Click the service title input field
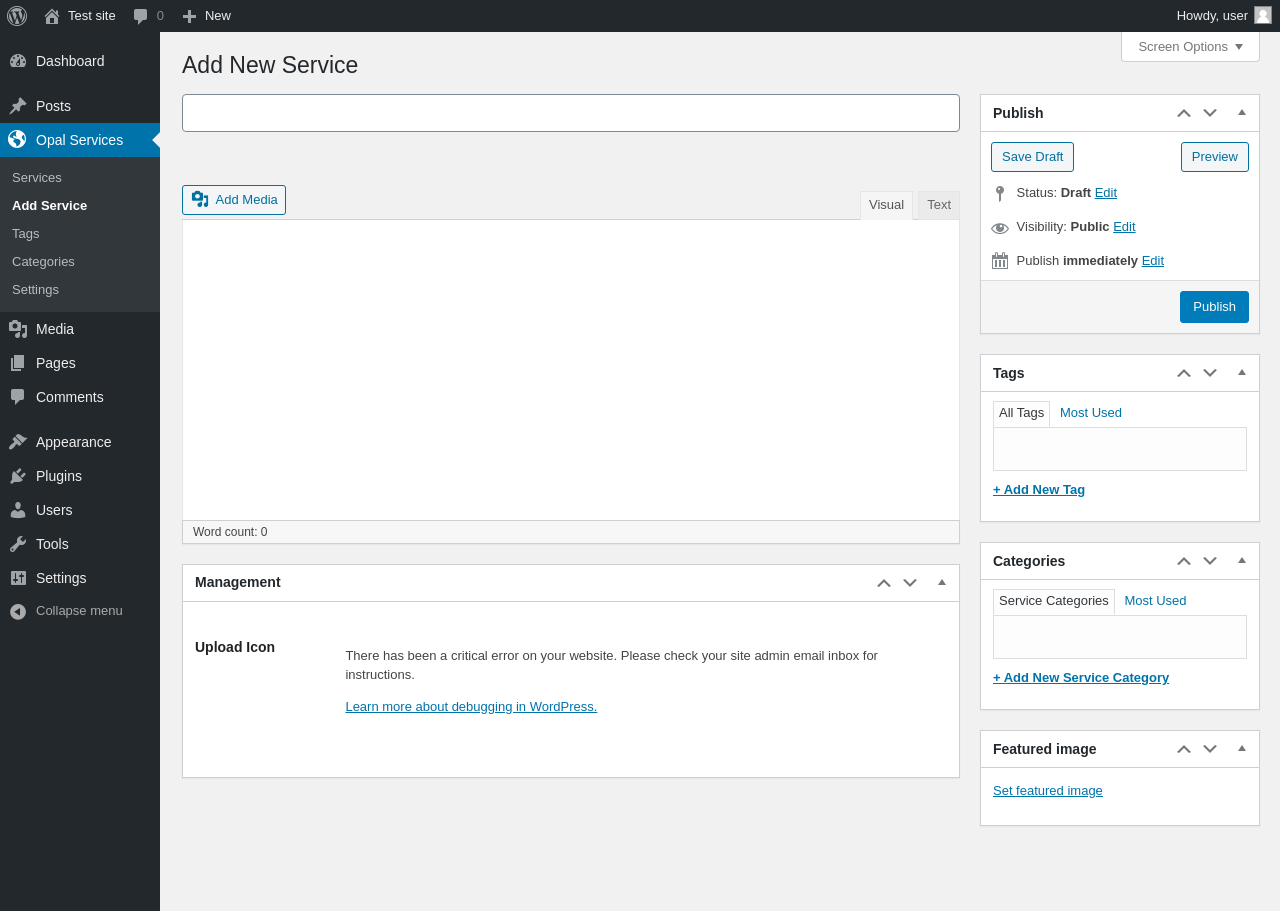1280x911 pixels. (x=571, y=113)
